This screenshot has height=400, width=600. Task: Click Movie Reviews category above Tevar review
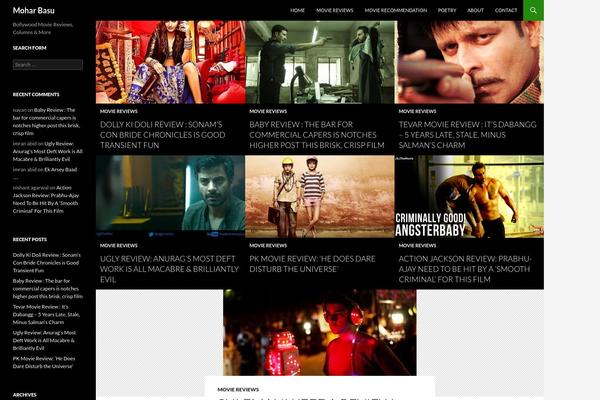417,111
